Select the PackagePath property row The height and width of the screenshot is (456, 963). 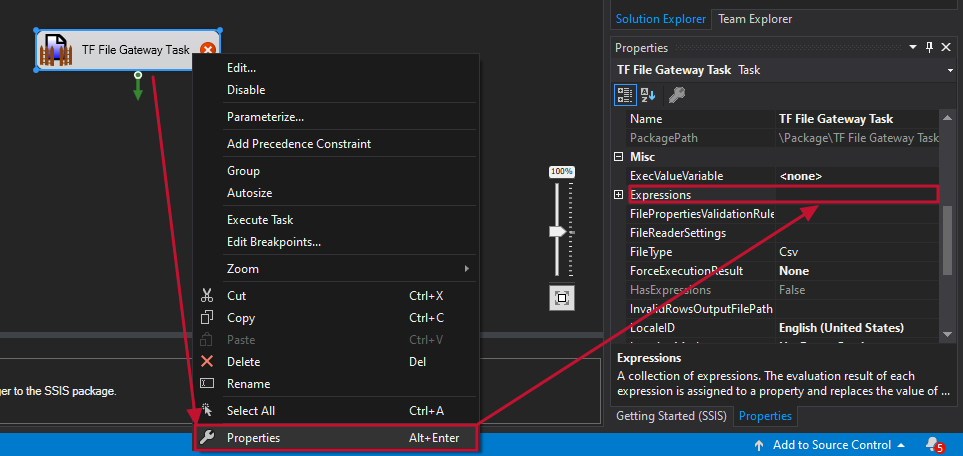point(782,138)
